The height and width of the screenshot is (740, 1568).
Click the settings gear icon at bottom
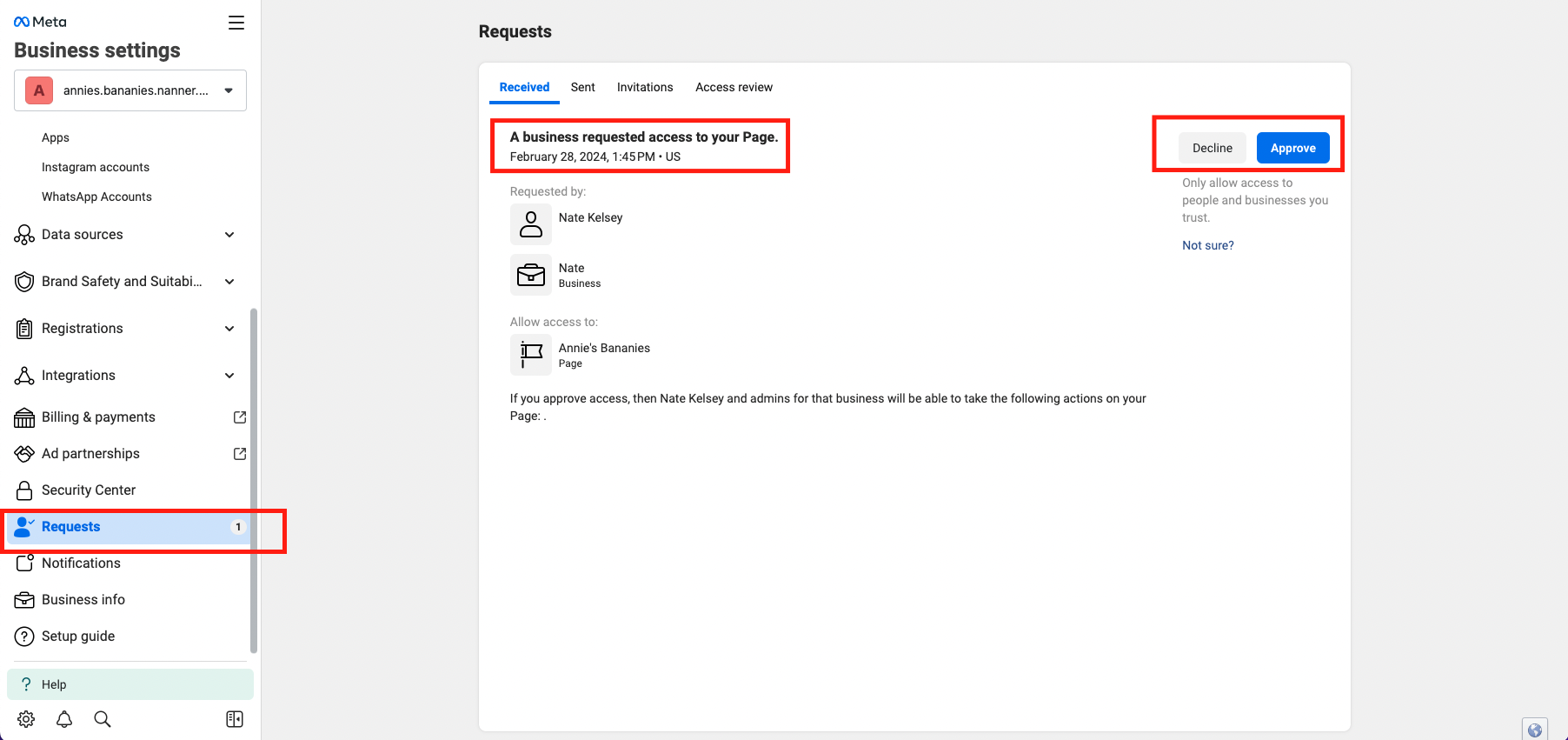pyautogui.click(x=26, y=719)
